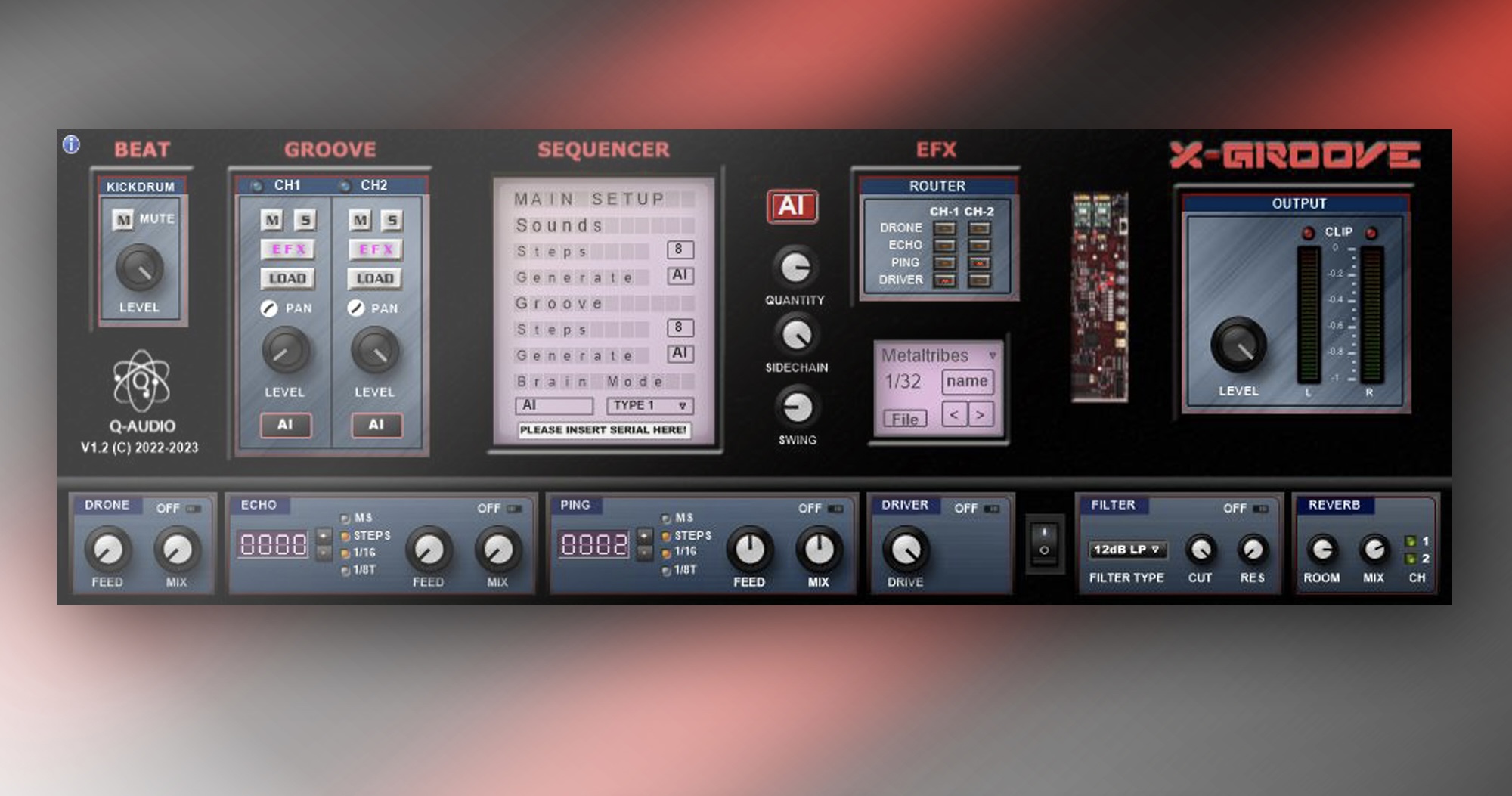The image size is (1512, 796).
Task: Increase the ECHO time value stepper
Action: (x=324, y=536)
